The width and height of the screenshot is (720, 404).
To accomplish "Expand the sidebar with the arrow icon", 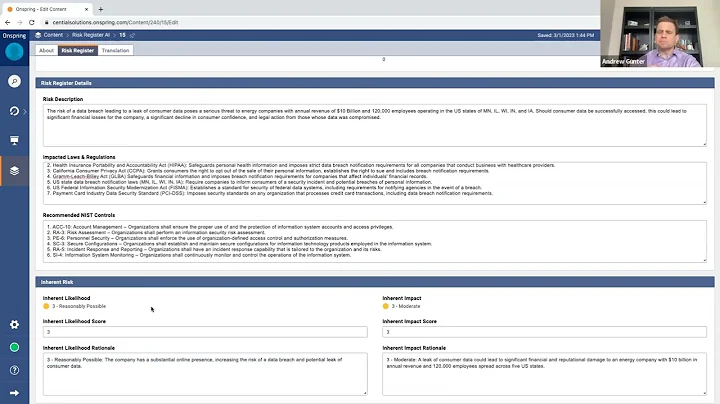I will click(x=14, y=393).
